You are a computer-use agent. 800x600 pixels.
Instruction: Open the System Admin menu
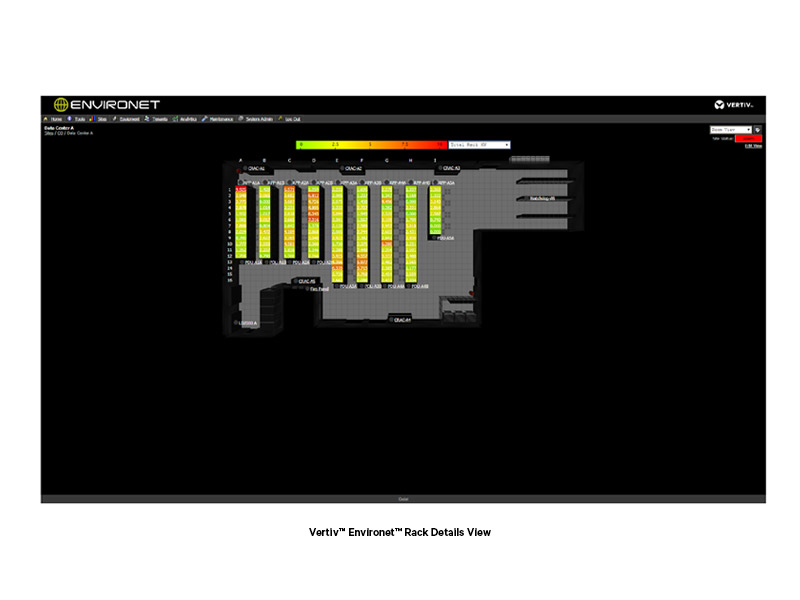coord(256,119)
